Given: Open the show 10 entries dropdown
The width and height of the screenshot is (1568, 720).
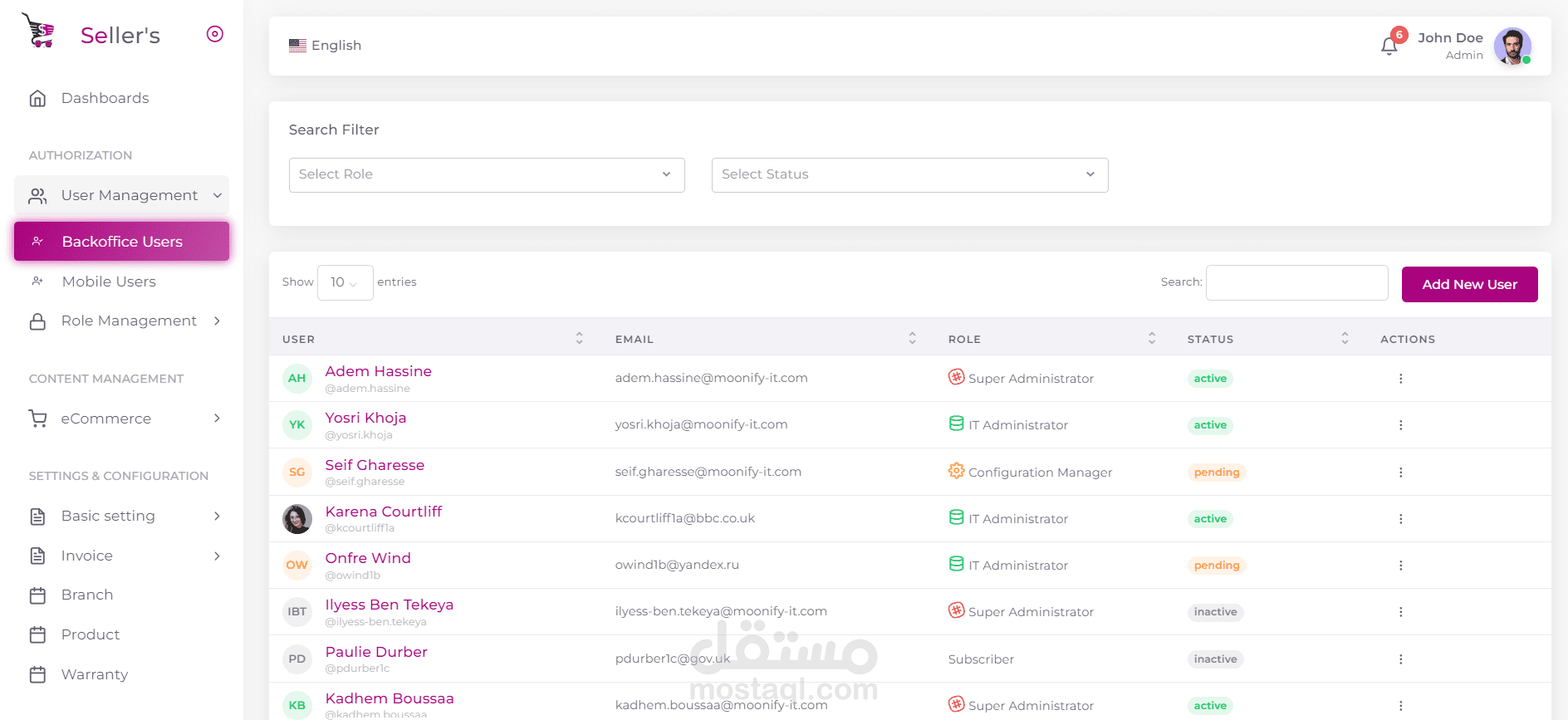Looking at the screenshot, I should 345,282.
